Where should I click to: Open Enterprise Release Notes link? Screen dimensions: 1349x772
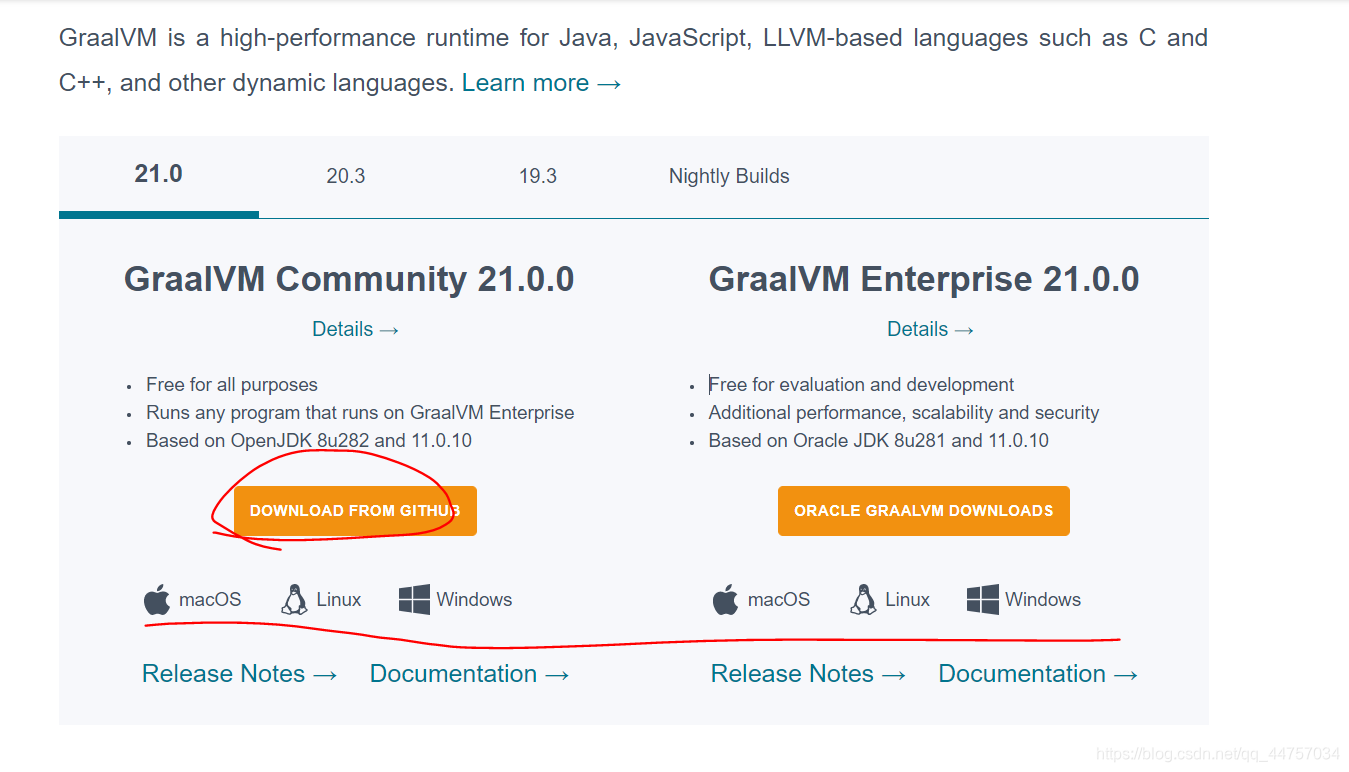pos(809,674)
